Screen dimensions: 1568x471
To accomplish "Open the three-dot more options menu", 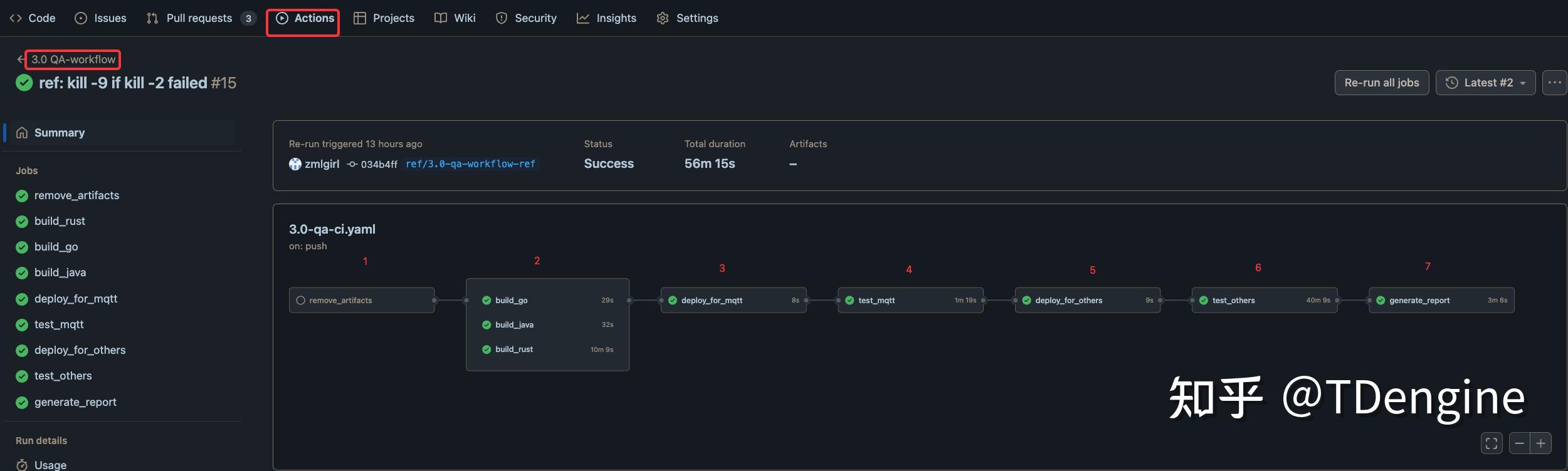I will point(1555,83).
